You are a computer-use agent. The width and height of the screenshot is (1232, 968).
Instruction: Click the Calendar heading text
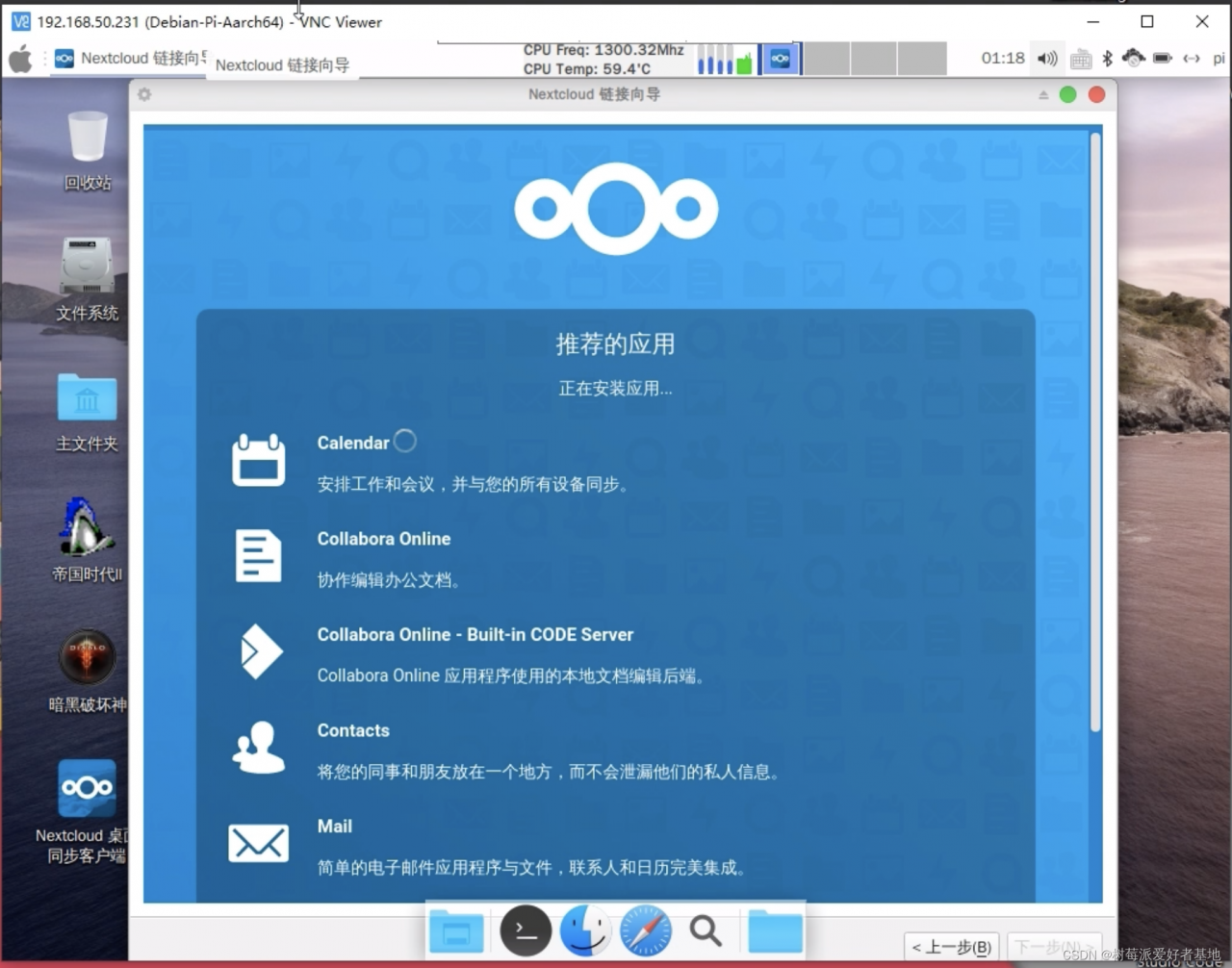click(353, 443)
